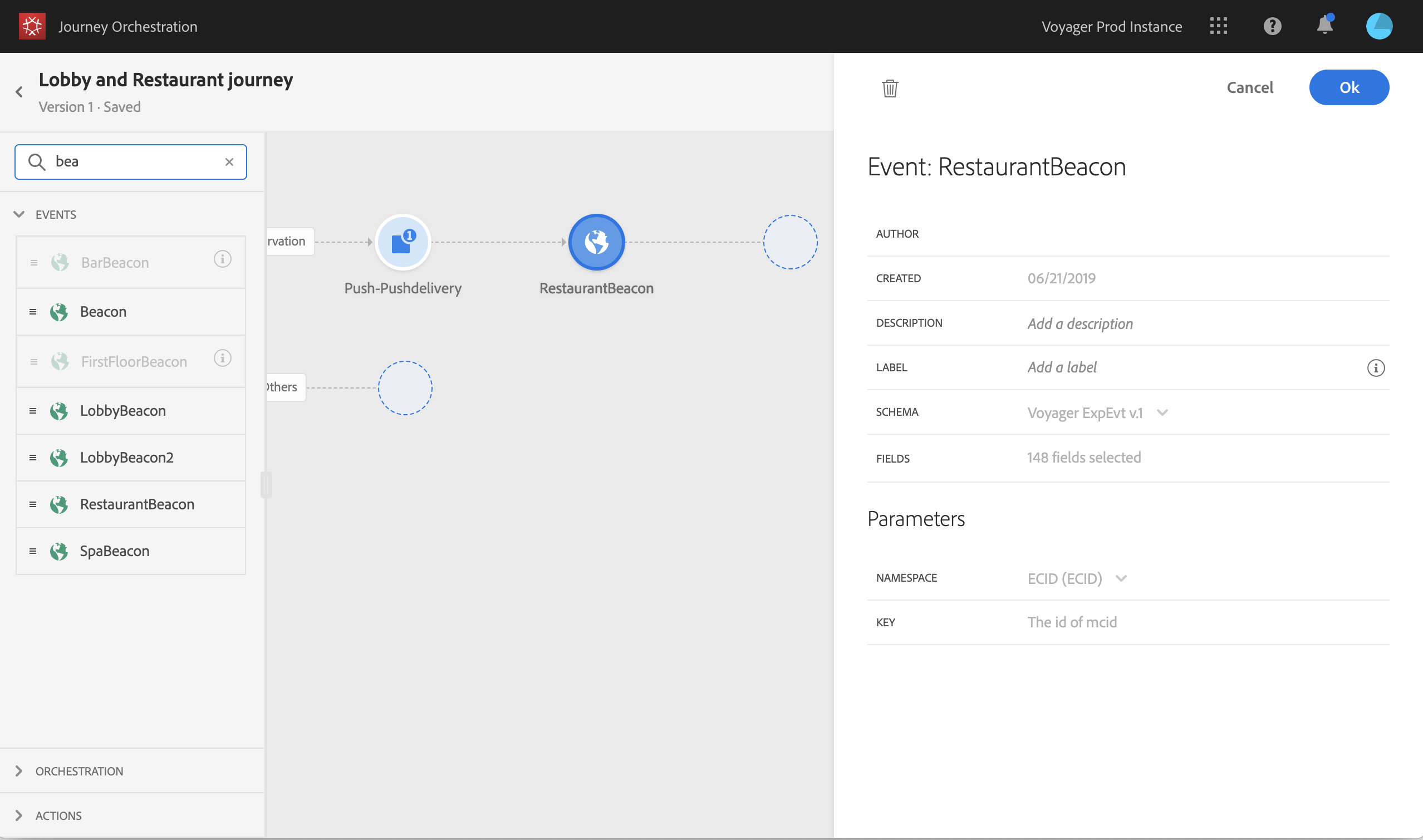
Task: Open the notifications bell
Action: [x=1324, y=26]
